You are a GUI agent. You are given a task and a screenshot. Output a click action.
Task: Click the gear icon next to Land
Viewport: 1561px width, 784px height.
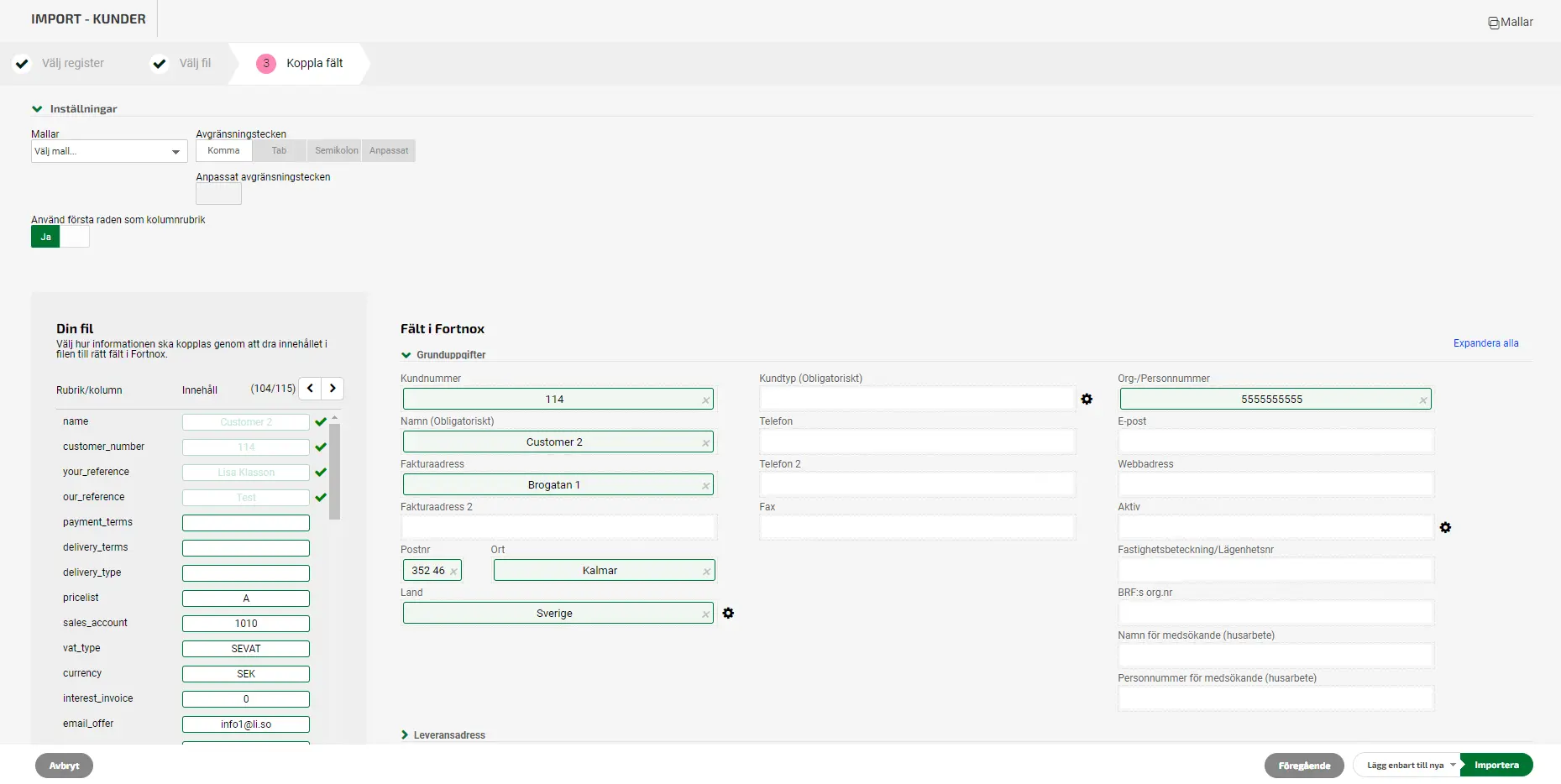click(728, 614)
